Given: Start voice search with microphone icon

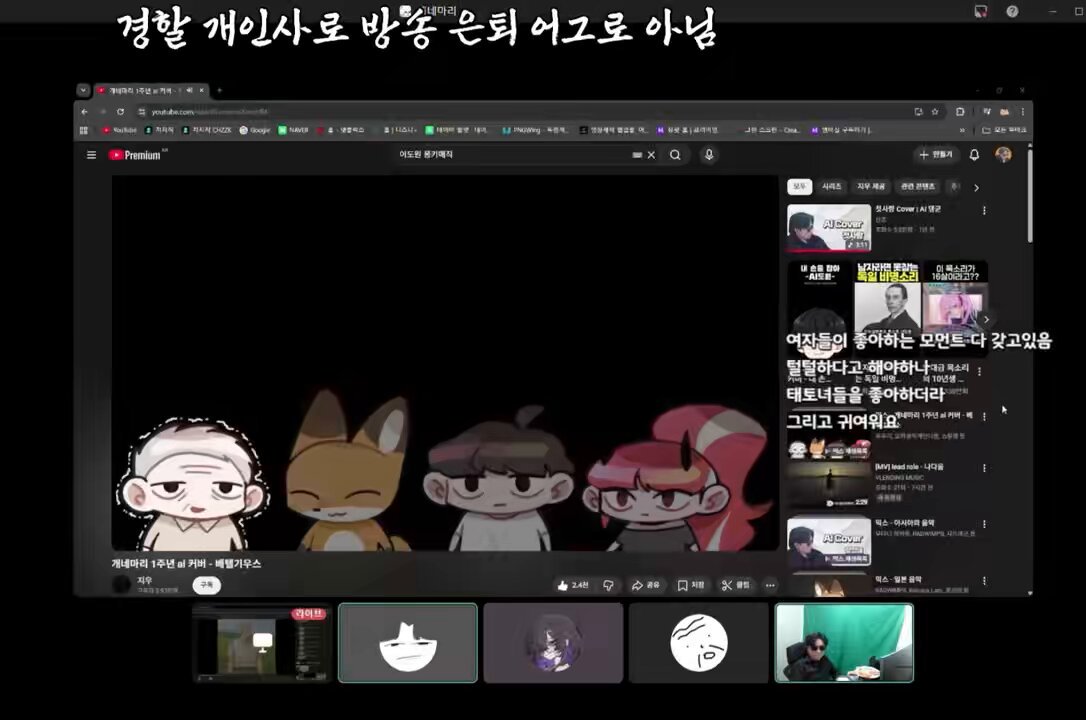Looking at the screenshot, I should pos(709,155).
